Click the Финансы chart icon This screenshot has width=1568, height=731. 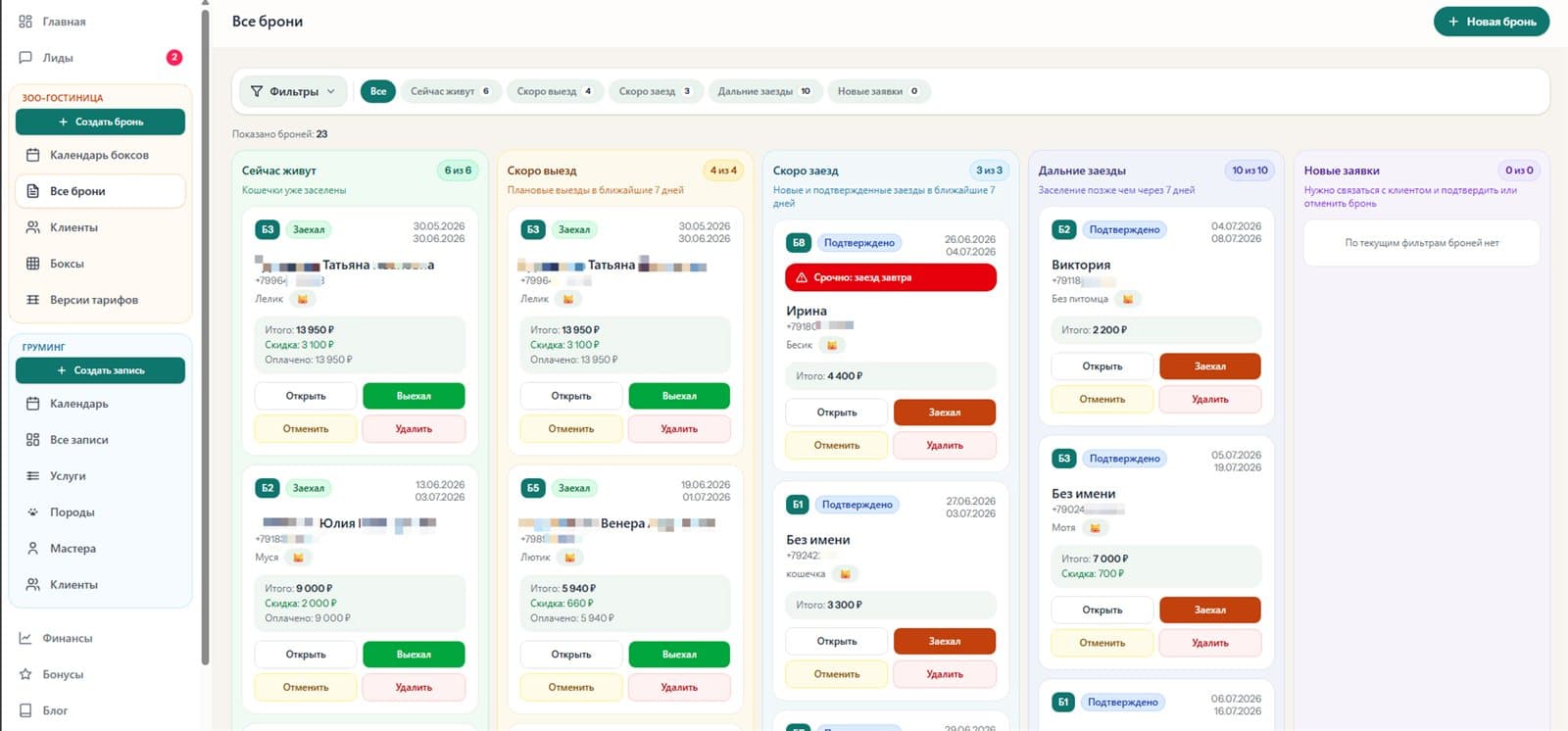(25, 638)
